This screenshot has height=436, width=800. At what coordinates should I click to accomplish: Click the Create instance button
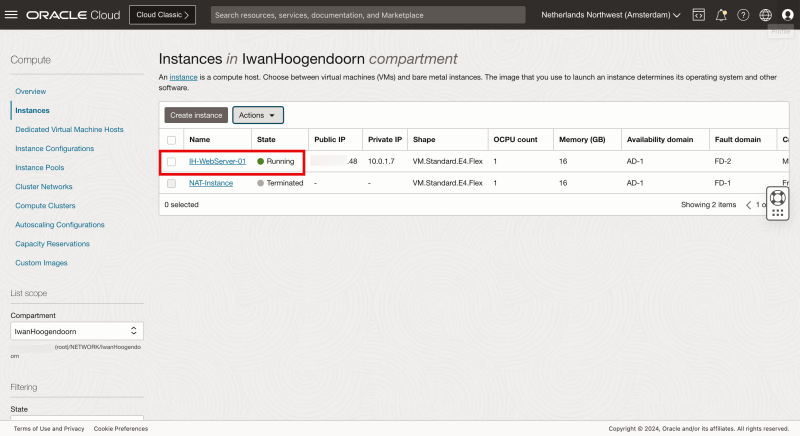pos(196,115)
